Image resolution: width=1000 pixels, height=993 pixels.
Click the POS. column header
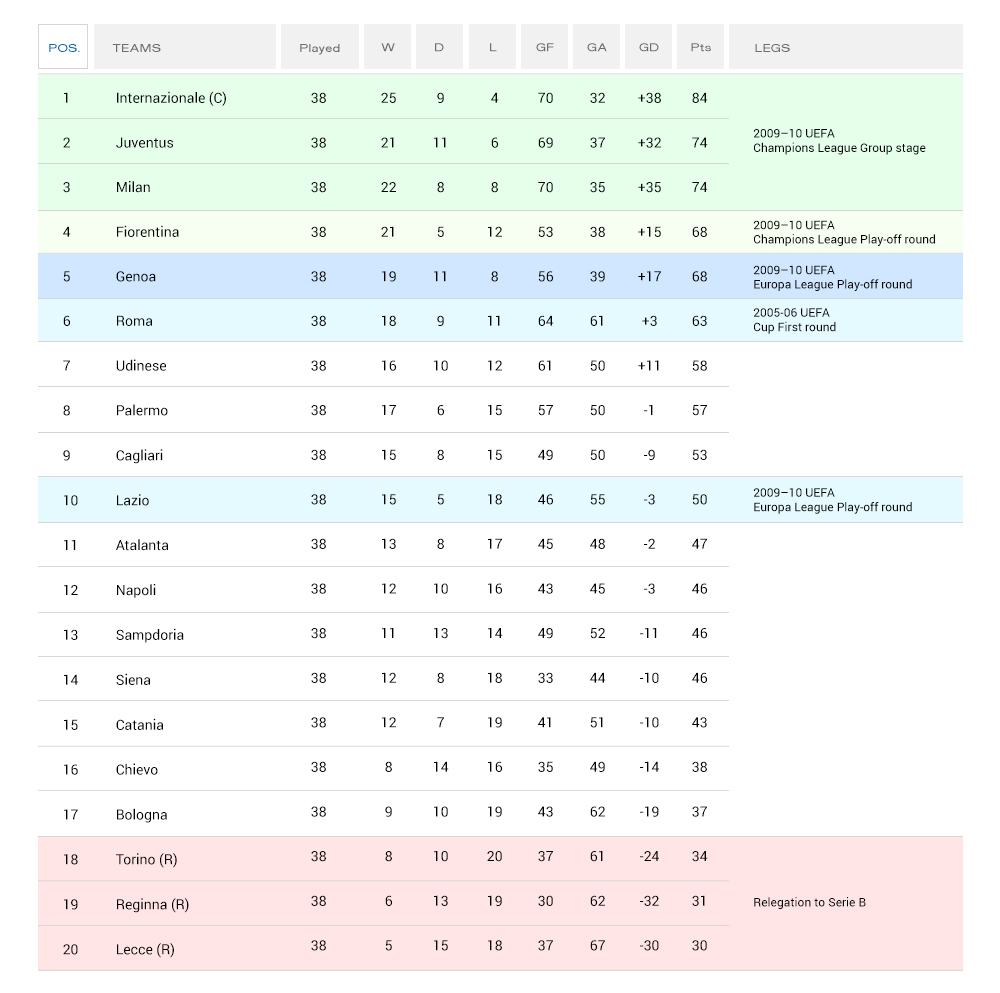[x=63, y=47]
